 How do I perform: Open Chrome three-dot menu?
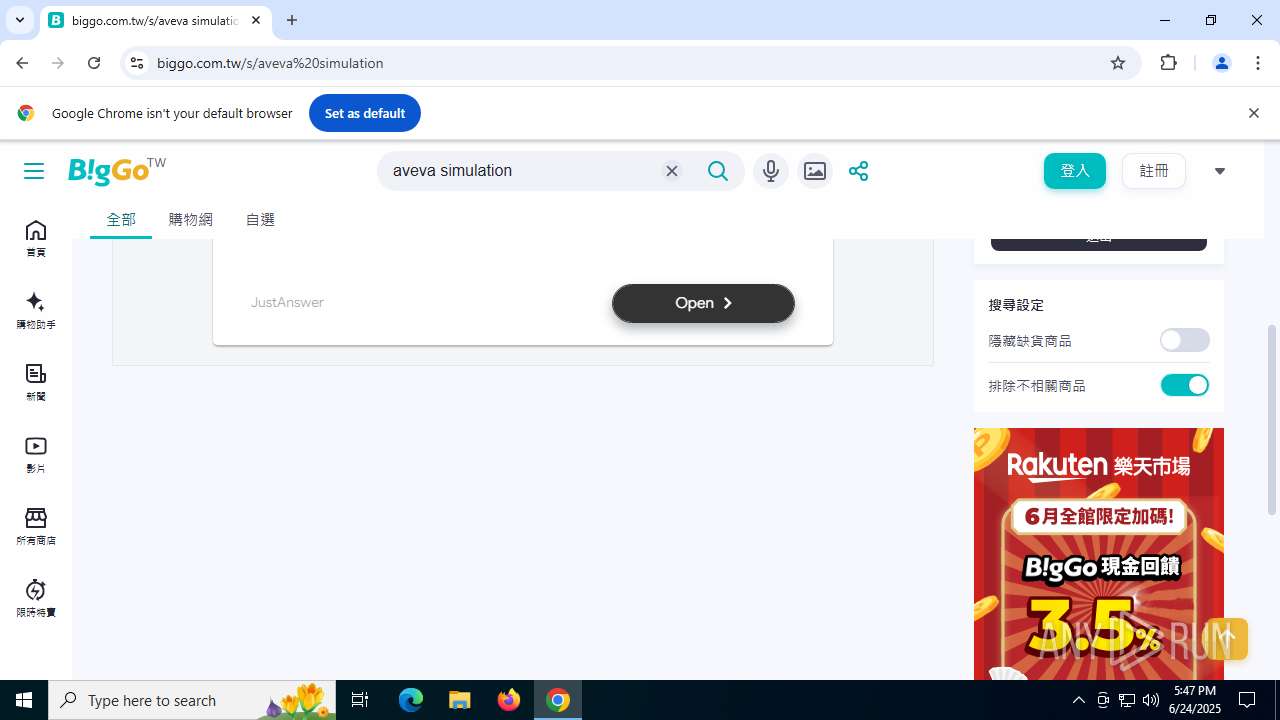pos(1258,63)
